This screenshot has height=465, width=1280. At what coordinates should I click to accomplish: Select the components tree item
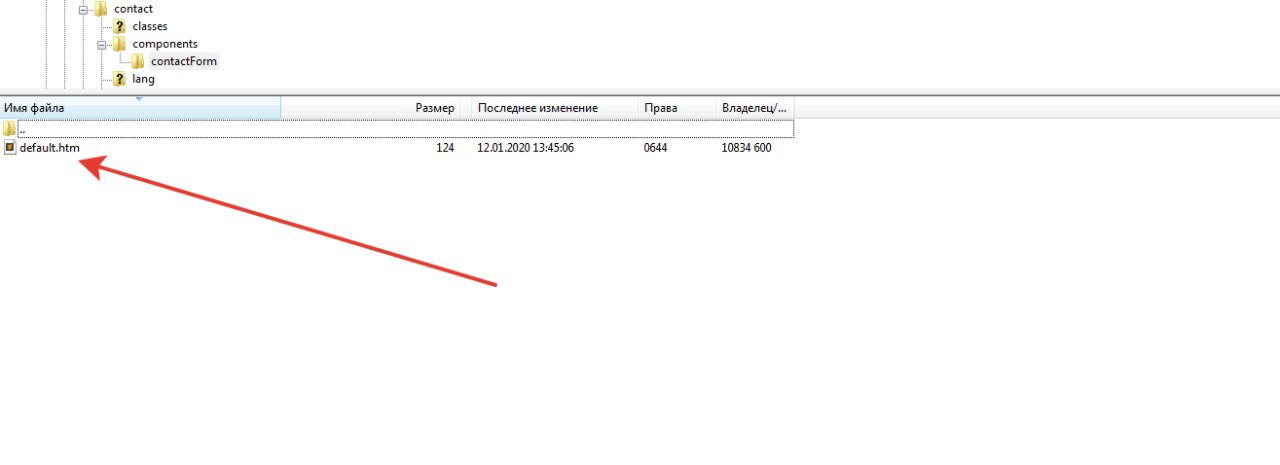pos(165,45)
